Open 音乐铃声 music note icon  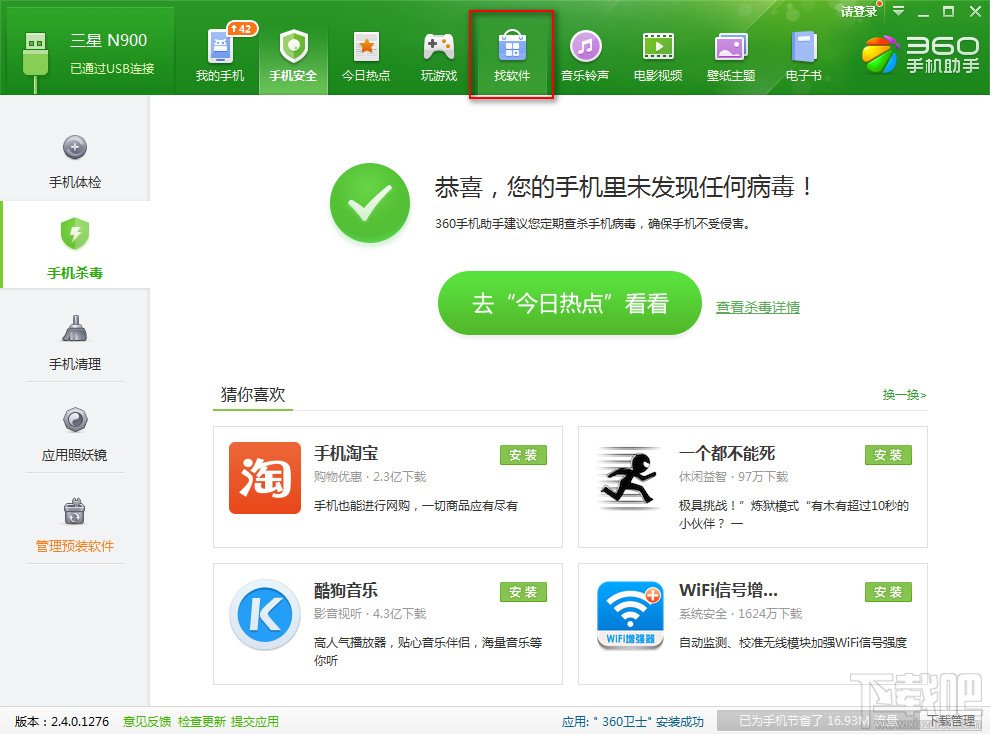point(585,46)
